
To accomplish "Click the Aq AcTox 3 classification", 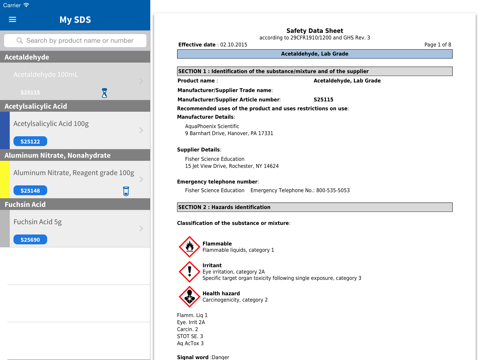I will pos(190,343).
